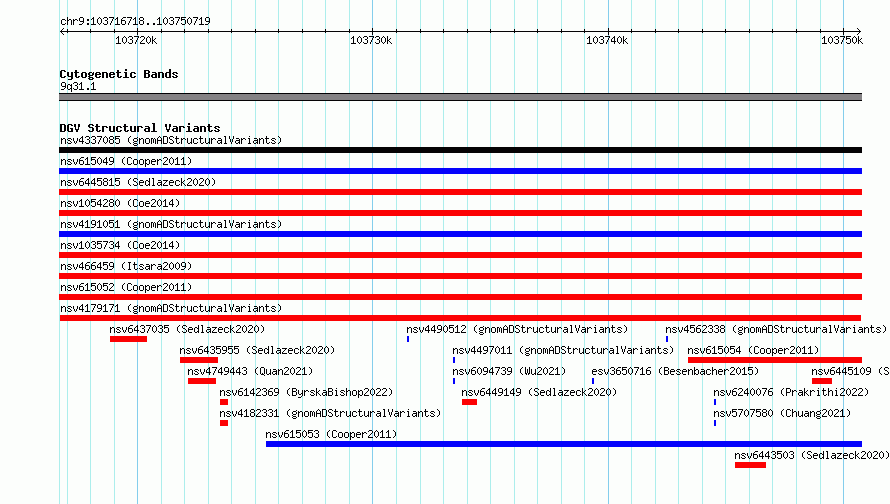
Task: Click the Cytogenetic Bands track title
Action: (119, 74)
